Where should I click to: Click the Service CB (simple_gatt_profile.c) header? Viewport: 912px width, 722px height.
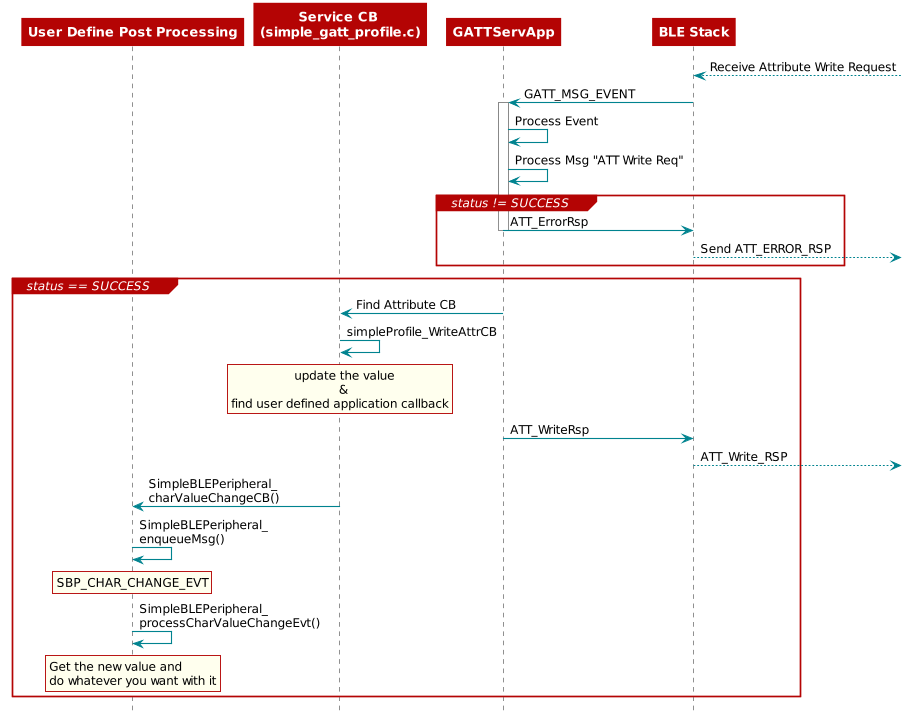340,24
